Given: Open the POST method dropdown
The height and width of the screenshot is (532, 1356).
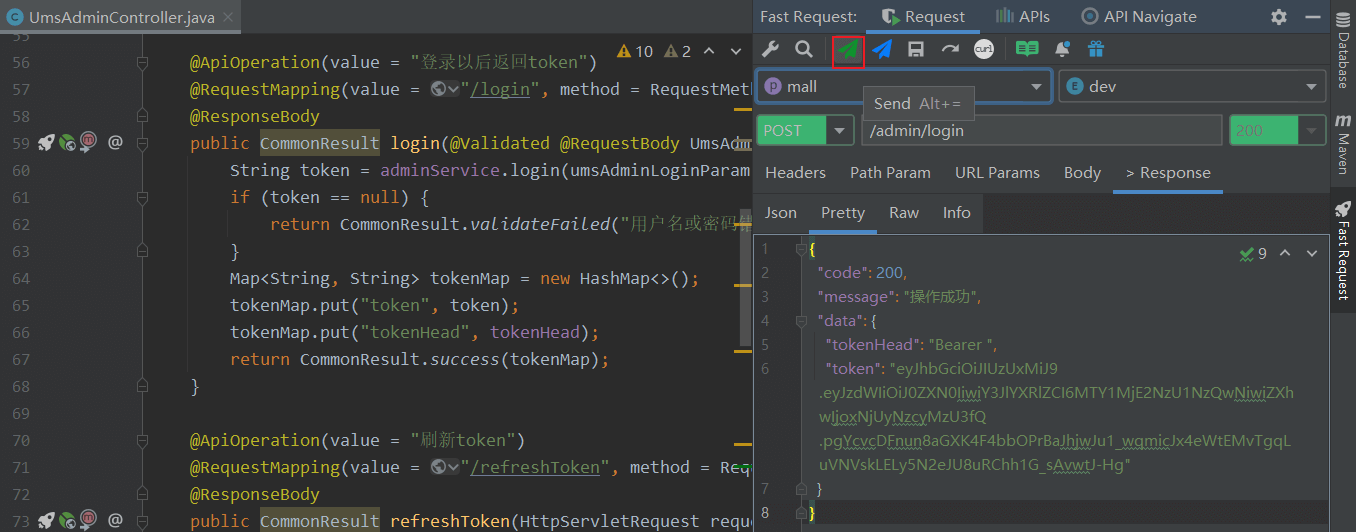Looking at the screenshot, I should click(x=841, y=131).
